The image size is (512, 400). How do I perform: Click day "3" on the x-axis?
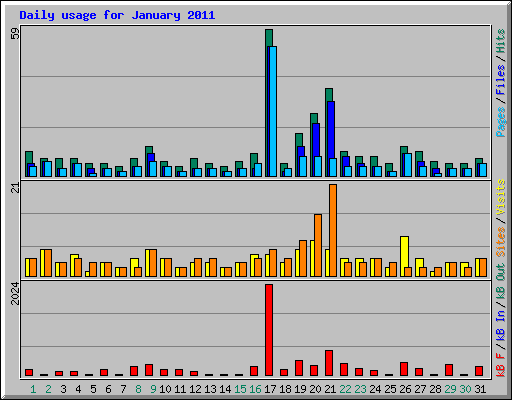coord(63,389)
